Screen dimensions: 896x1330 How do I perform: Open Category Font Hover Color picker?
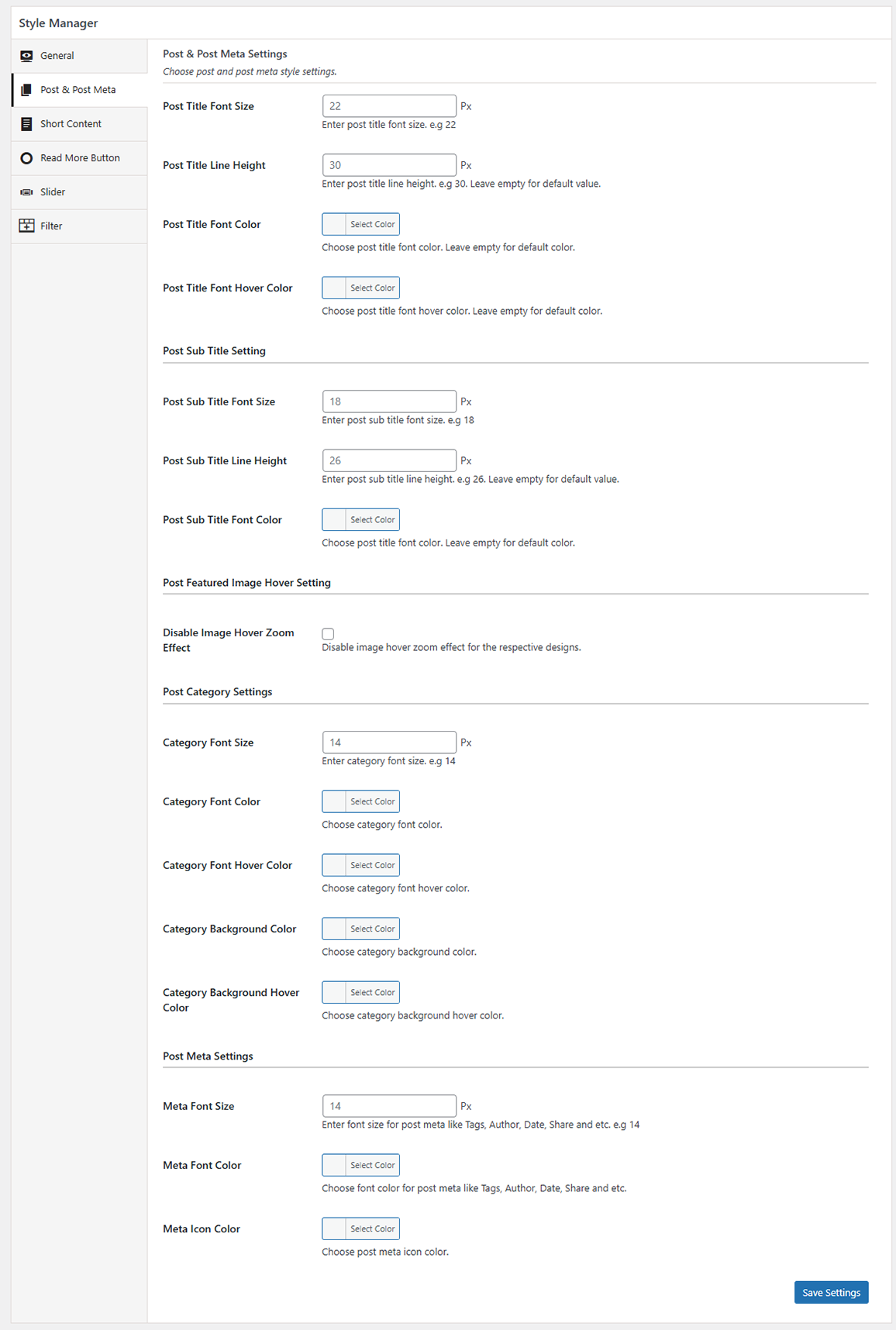[360, 865]
